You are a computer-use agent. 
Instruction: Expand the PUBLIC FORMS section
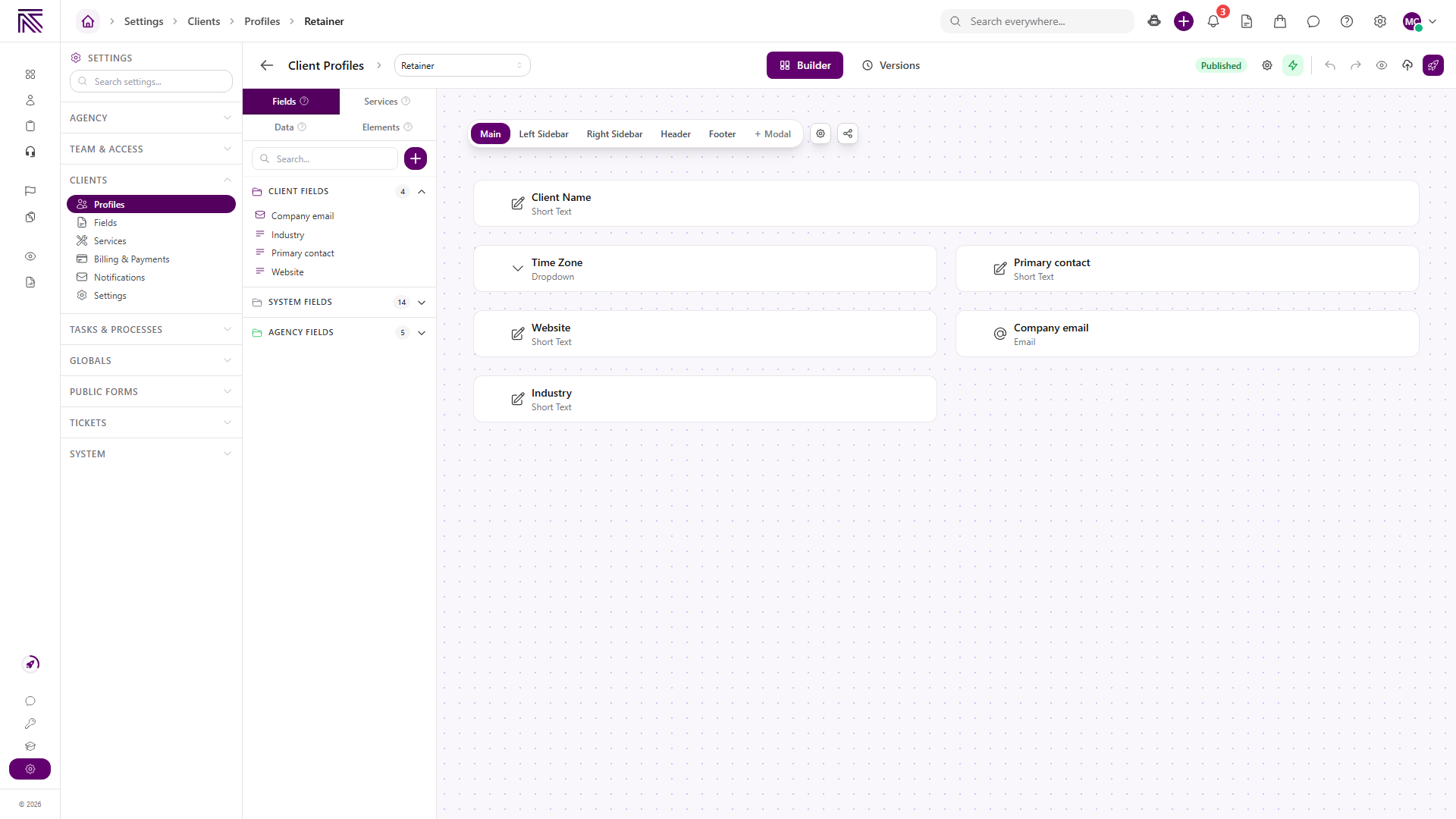[x=151, y=391]
